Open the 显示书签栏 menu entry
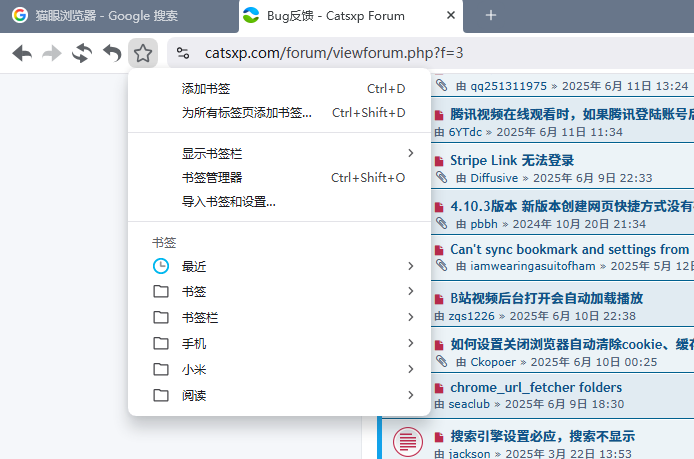The width and height of the screenshot is (694, 459). 279,153
